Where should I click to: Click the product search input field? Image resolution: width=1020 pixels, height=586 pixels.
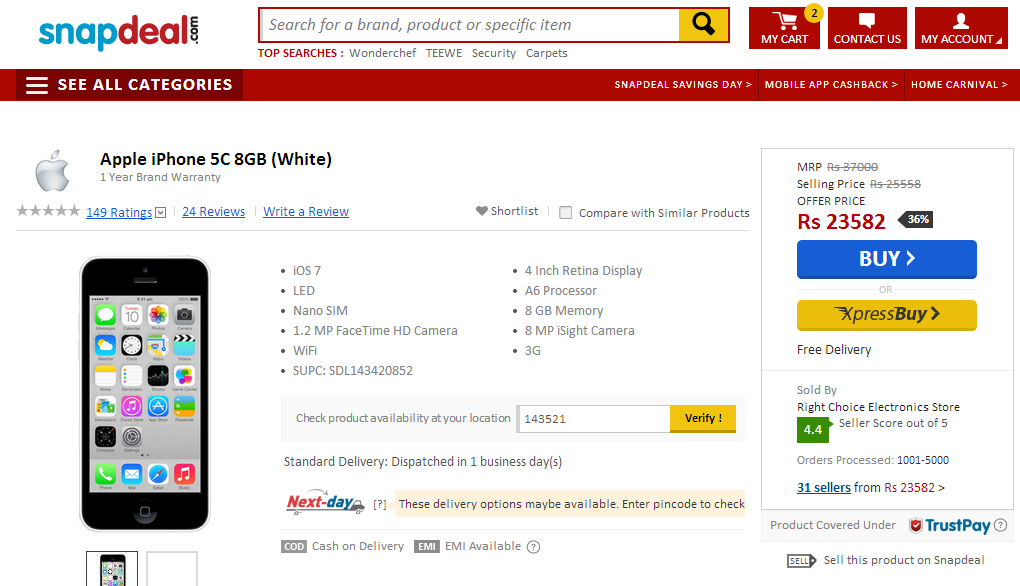pos(470,25)
